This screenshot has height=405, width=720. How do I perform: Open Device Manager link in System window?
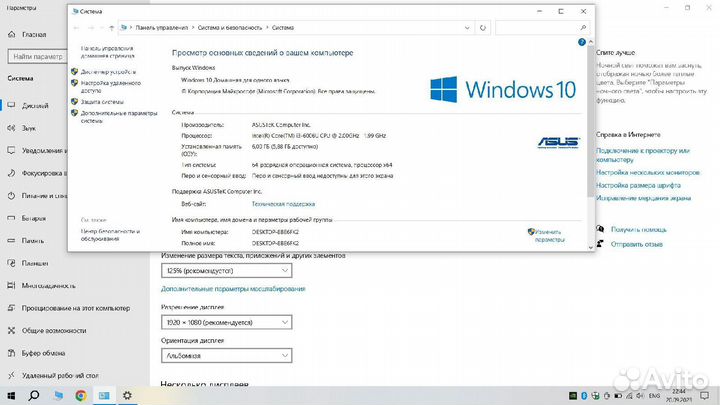(x=108, y=72)
